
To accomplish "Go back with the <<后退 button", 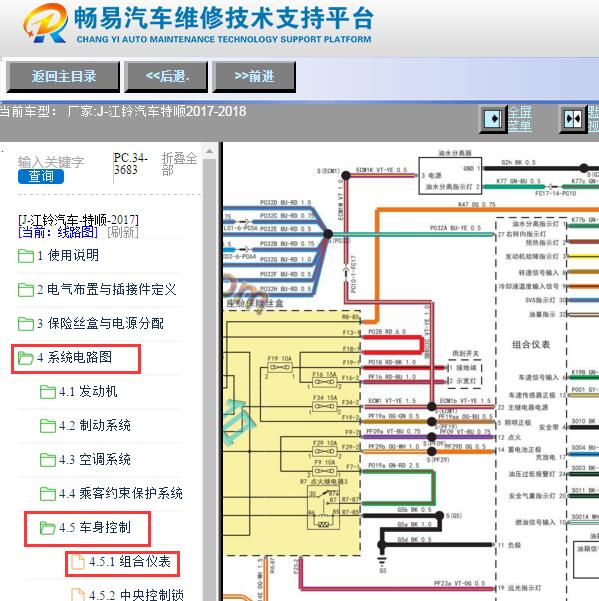I will [x=166, y=77].
